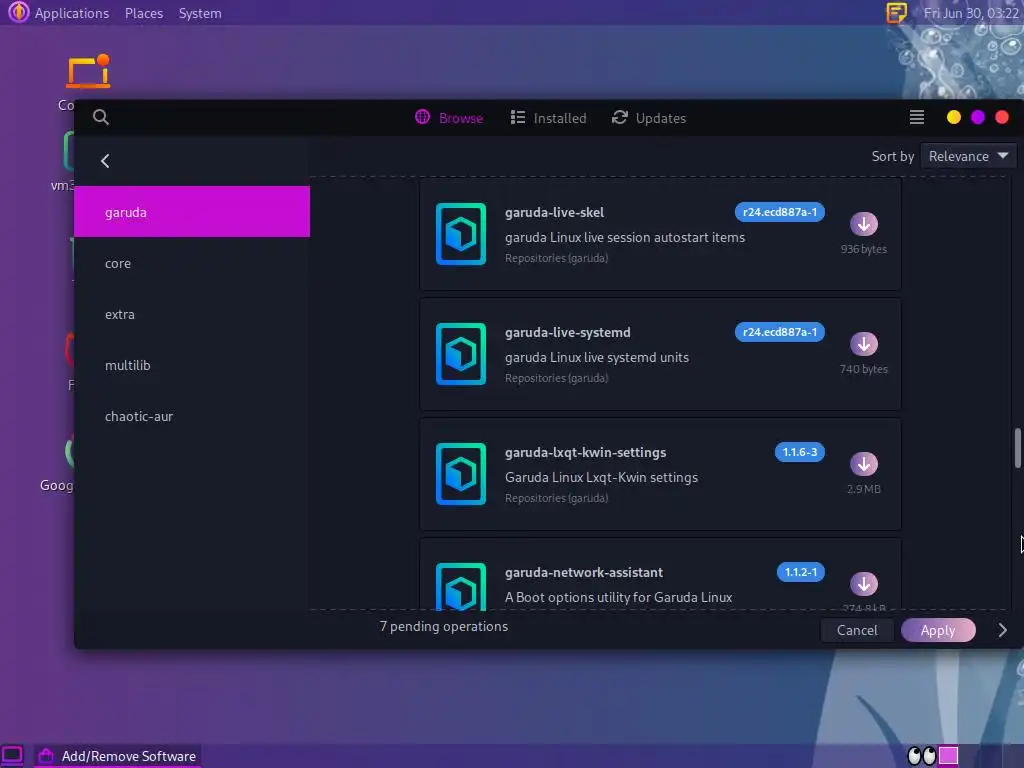Click the eyes applet in bottom panel
1024x768 pixels.
pyautogui.click(x=921, y=756)
